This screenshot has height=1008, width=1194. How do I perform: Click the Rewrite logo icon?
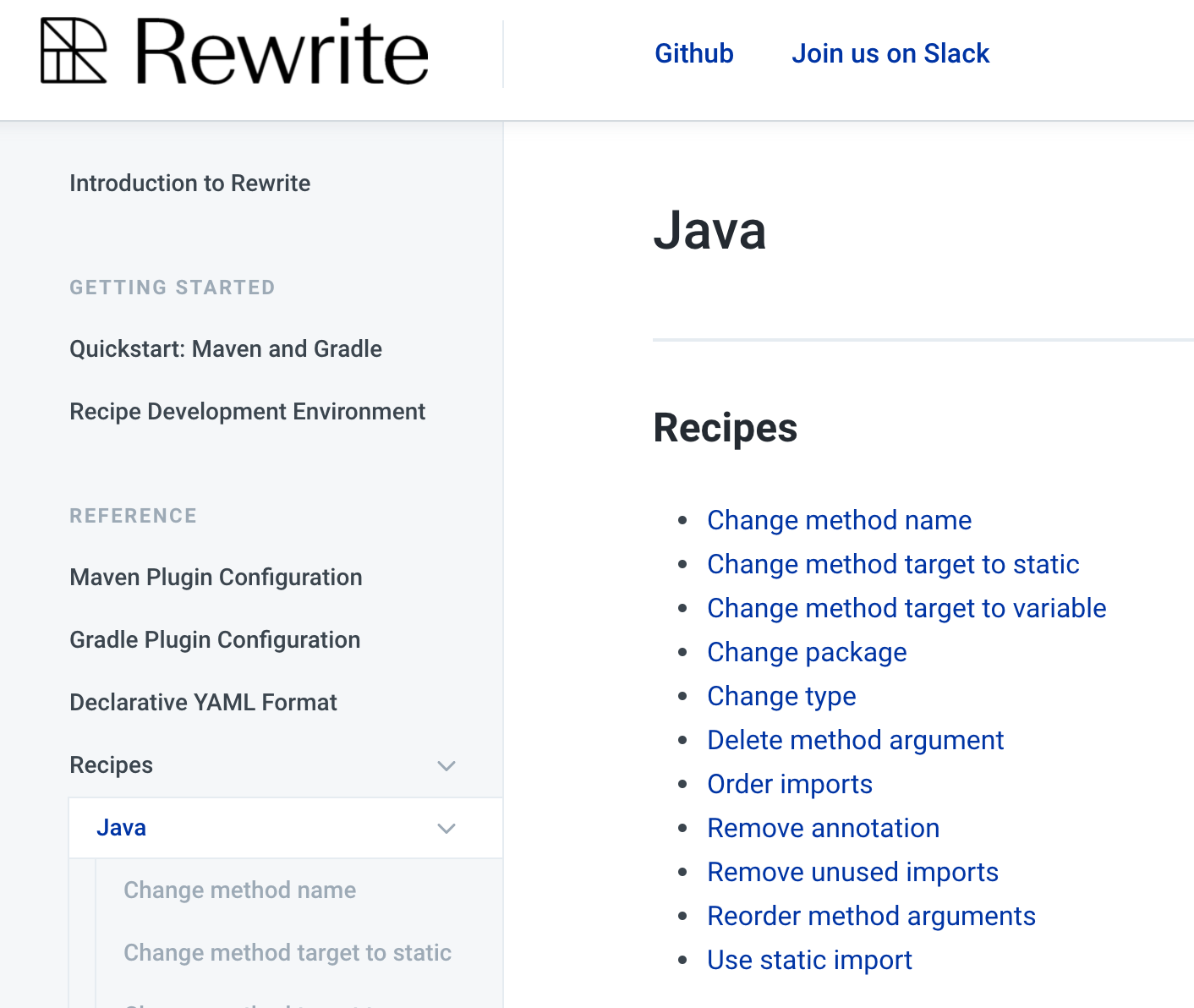(x=74, y=52)
